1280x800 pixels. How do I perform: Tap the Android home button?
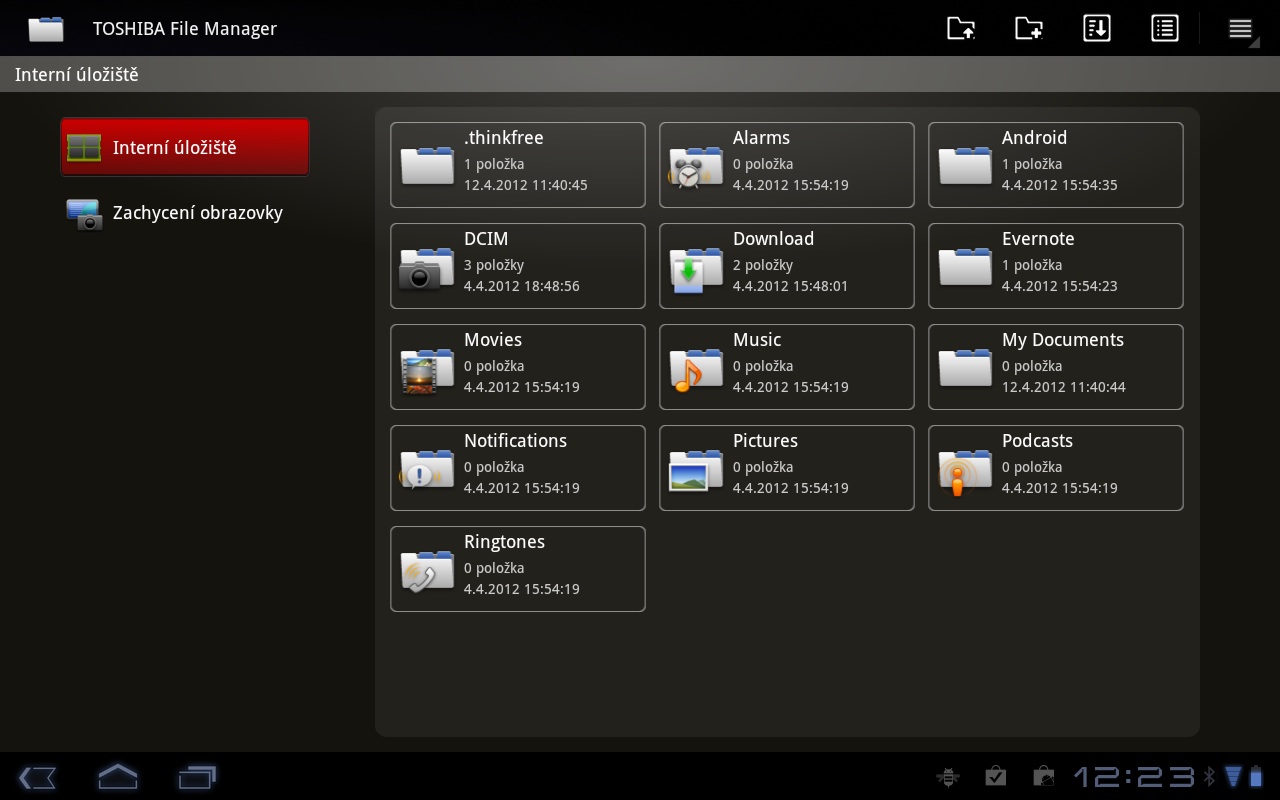pyautogui.click(x=117, y=776)
